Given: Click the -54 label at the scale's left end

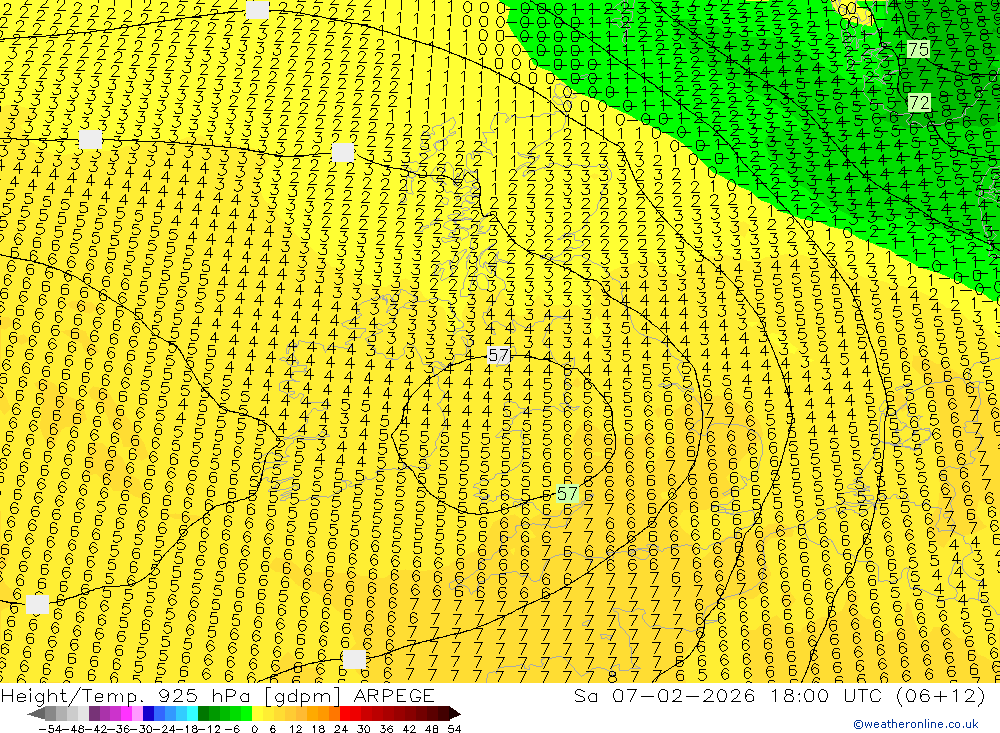Looking at the screenshot, I should click(50, 729).
